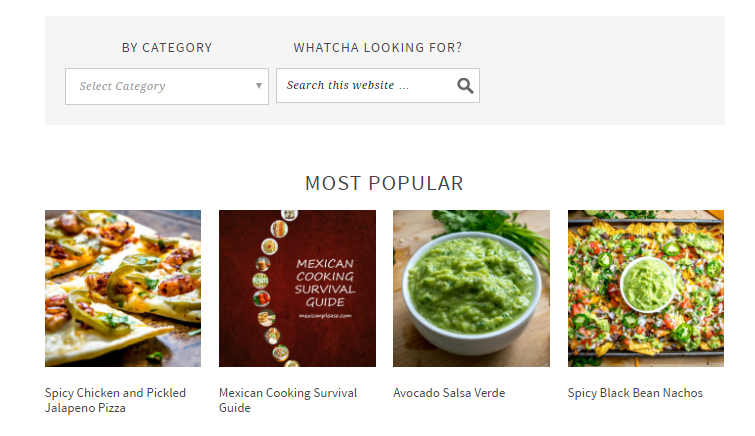This screenshot has height=436, width=755.
Task: Click the magnifying glass search icon
Action: click(465, 86)
